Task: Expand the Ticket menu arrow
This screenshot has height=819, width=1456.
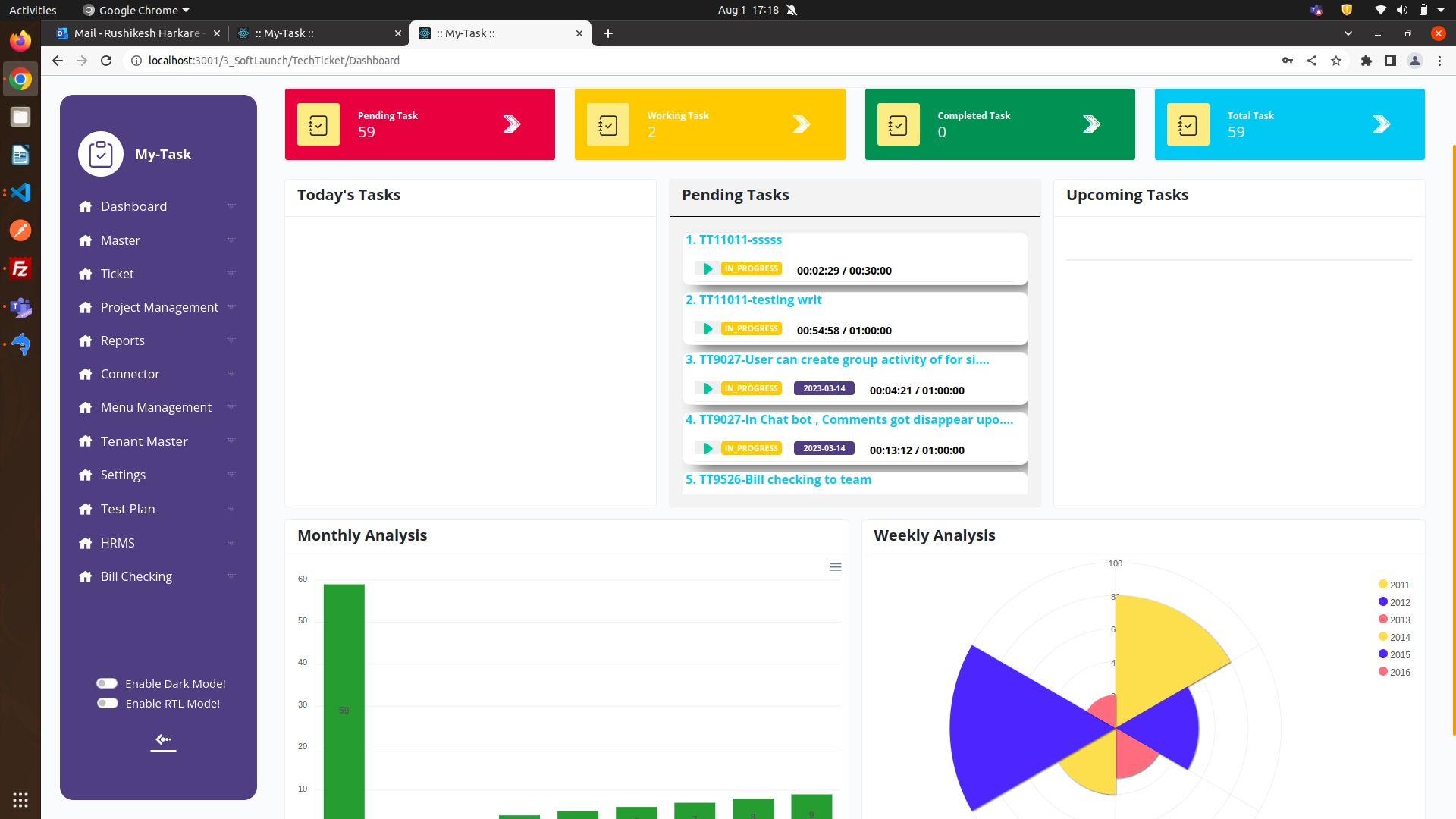Action: point(231,274)
